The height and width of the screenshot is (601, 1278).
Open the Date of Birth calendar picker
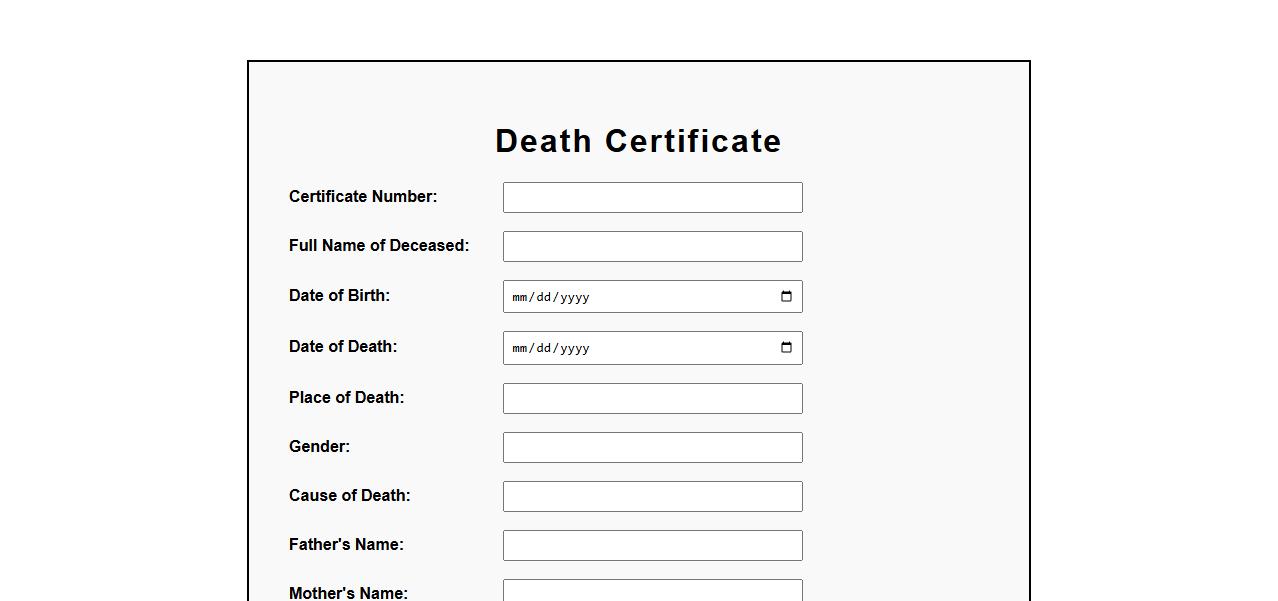786,297
